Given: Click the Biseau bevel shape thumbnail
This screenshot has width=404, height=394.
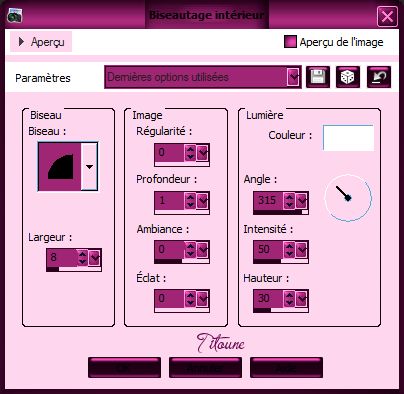Looking at the screenshot, I should 59,166.
